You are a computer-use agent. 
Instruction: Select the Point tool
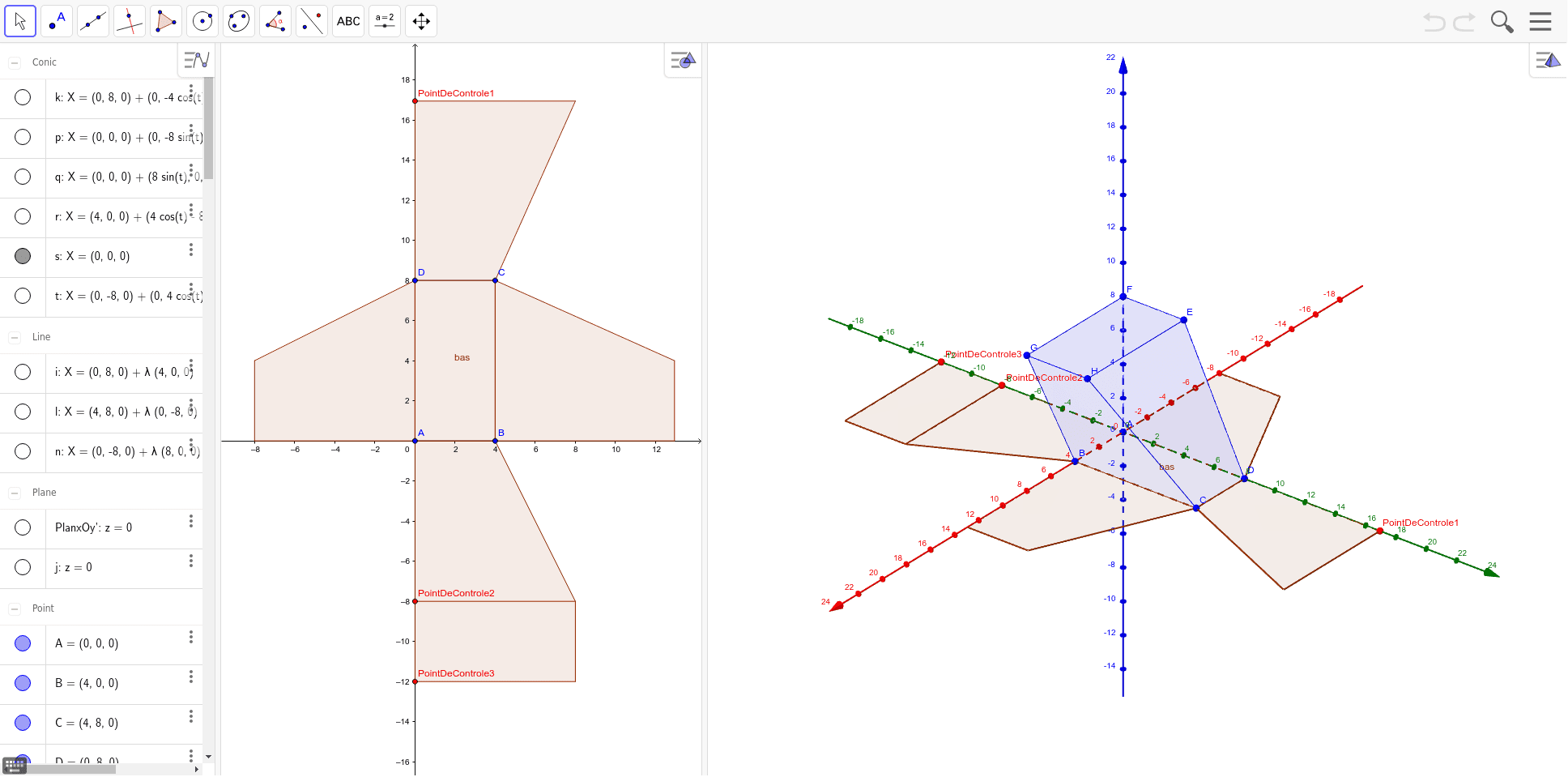(x=56, y=20)
